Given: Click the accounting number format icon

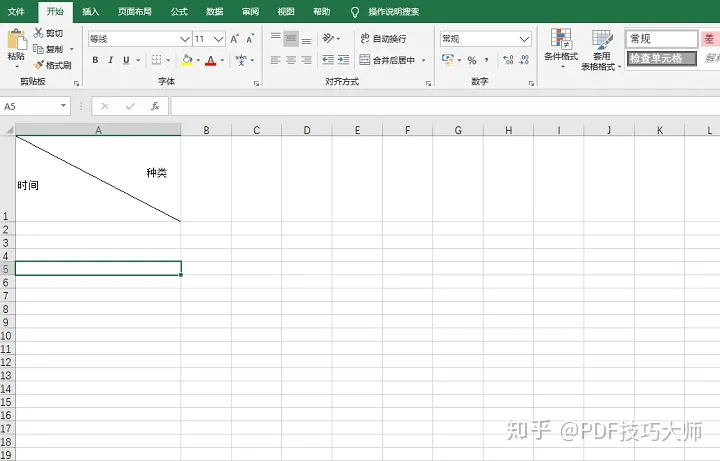Looking at the screenshot, I should click(447, 60).
